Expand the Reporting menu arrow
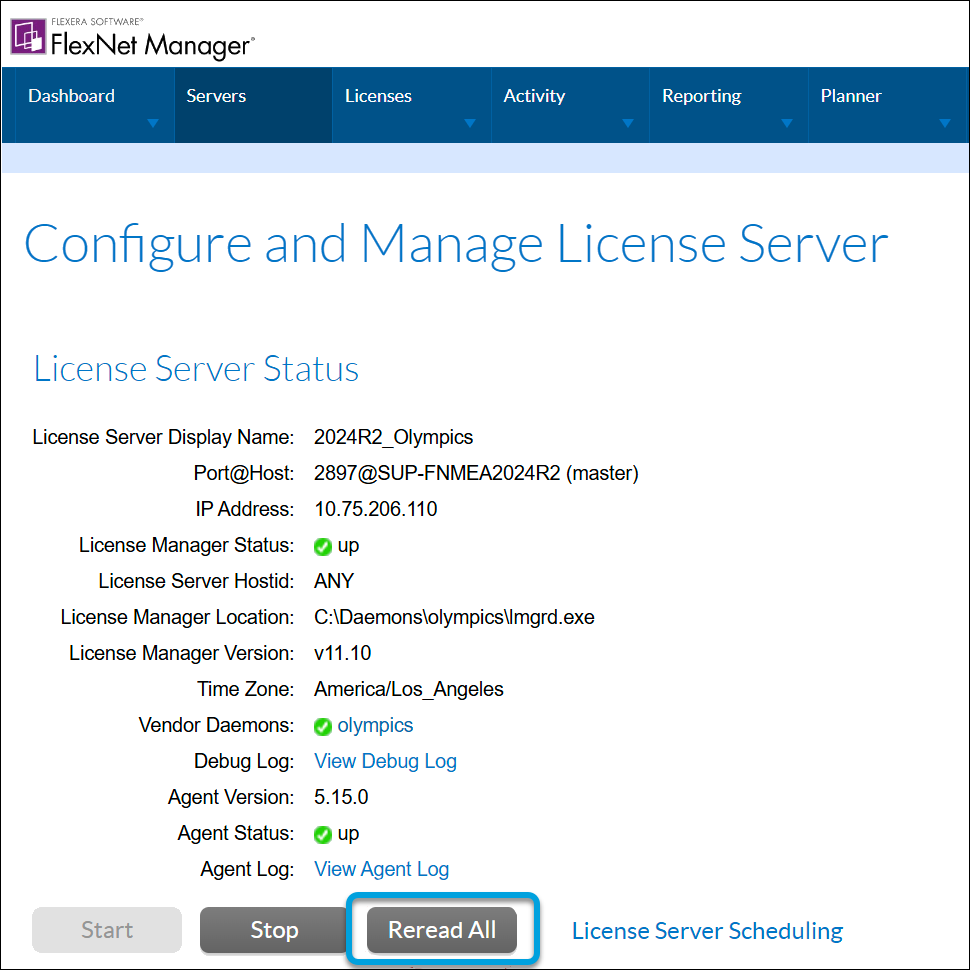 point(787,123)
